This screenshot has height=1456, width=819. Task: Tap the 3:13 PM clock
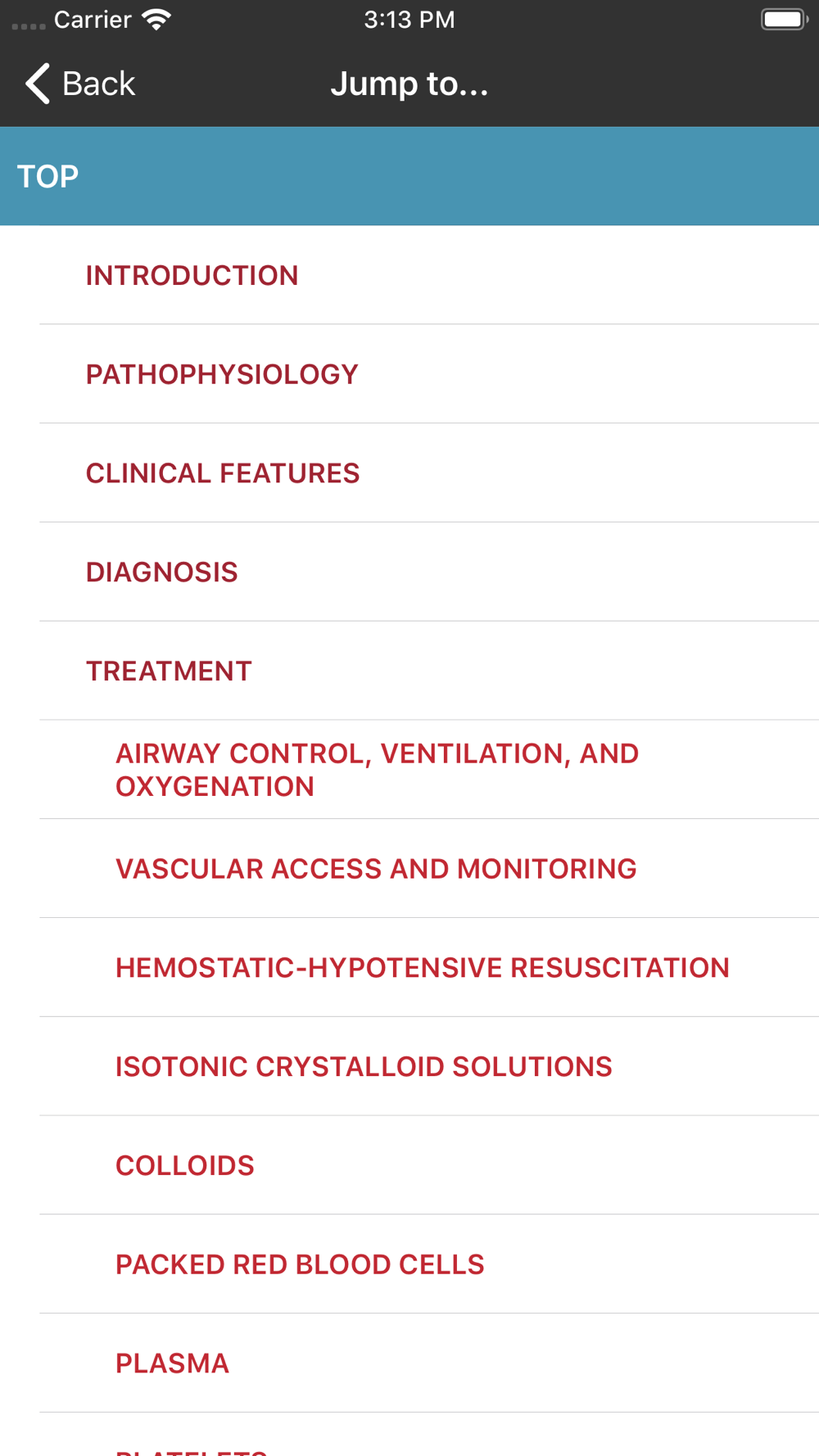click(409, 20)
